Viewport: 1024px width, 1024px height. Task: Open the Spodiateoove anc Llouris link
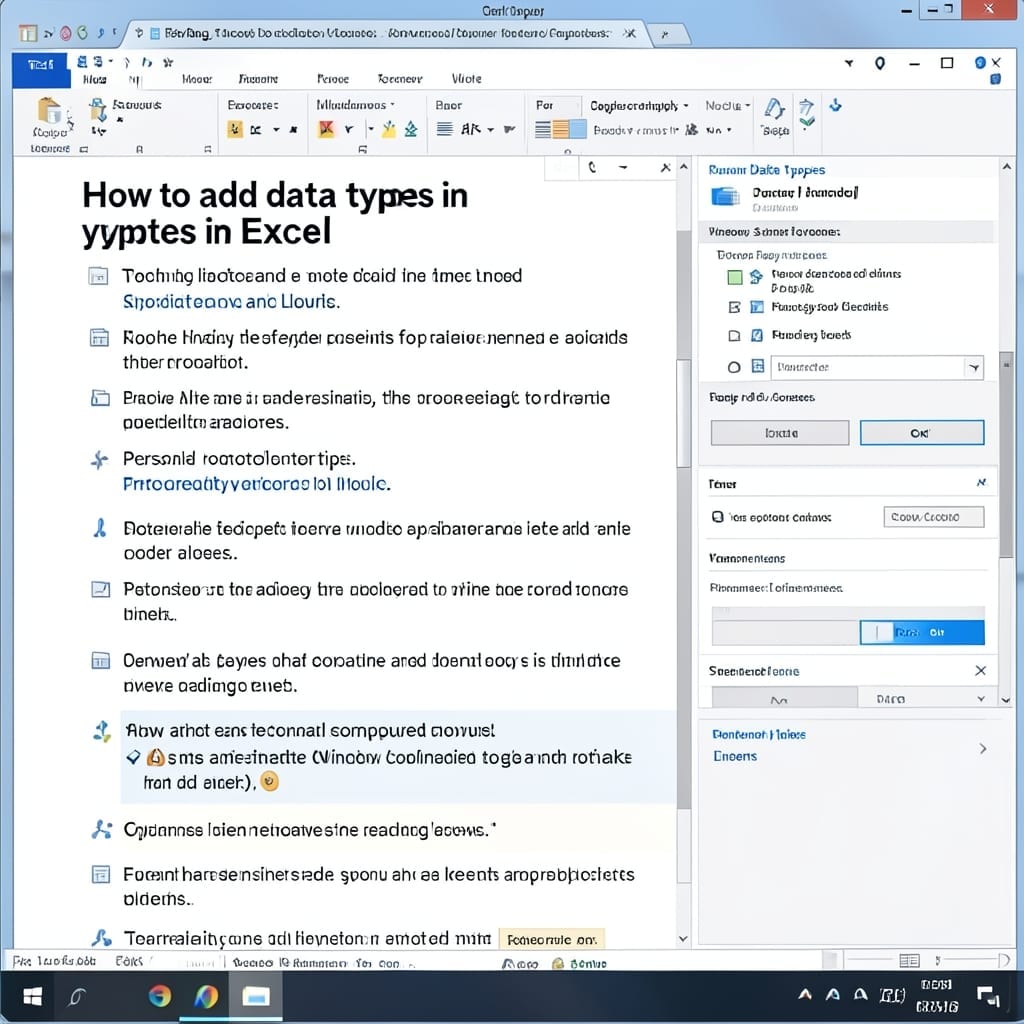(x=231, y=302)
